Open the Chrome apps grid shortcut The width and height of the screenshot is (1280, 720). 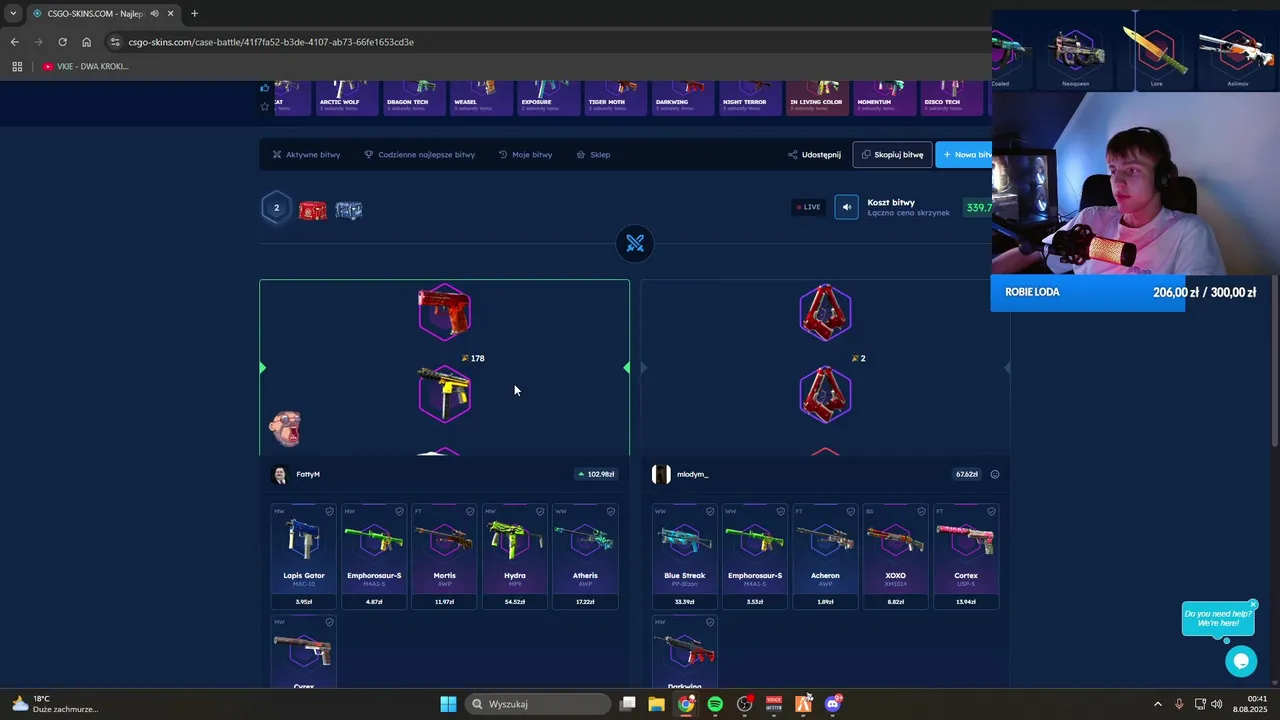17,67
